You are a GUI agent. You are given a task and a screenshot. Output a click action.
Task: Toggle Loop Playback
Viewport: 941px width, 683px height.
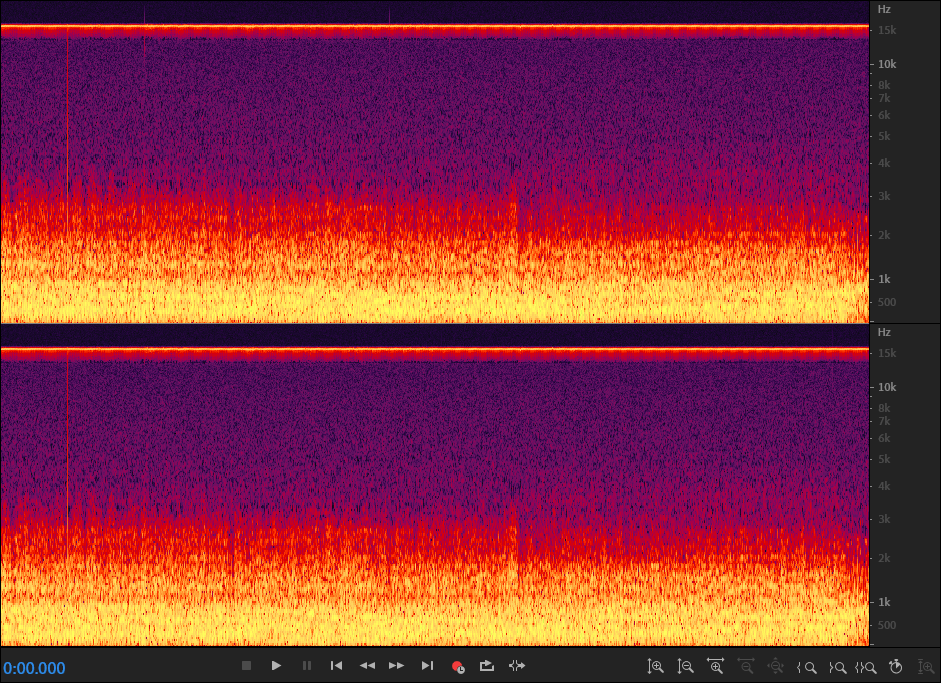coord(487,666)
